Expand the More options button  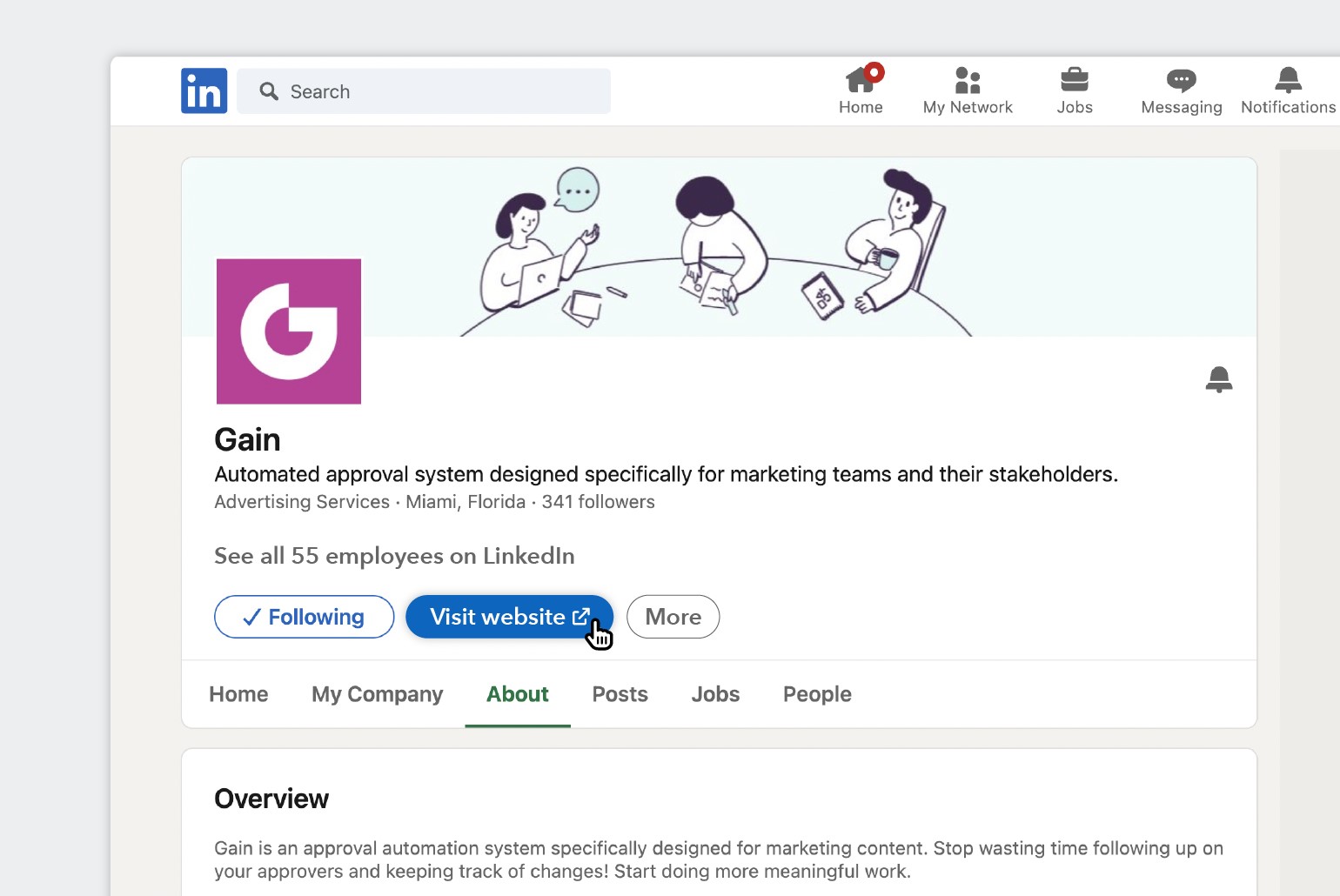click(673, 617)
